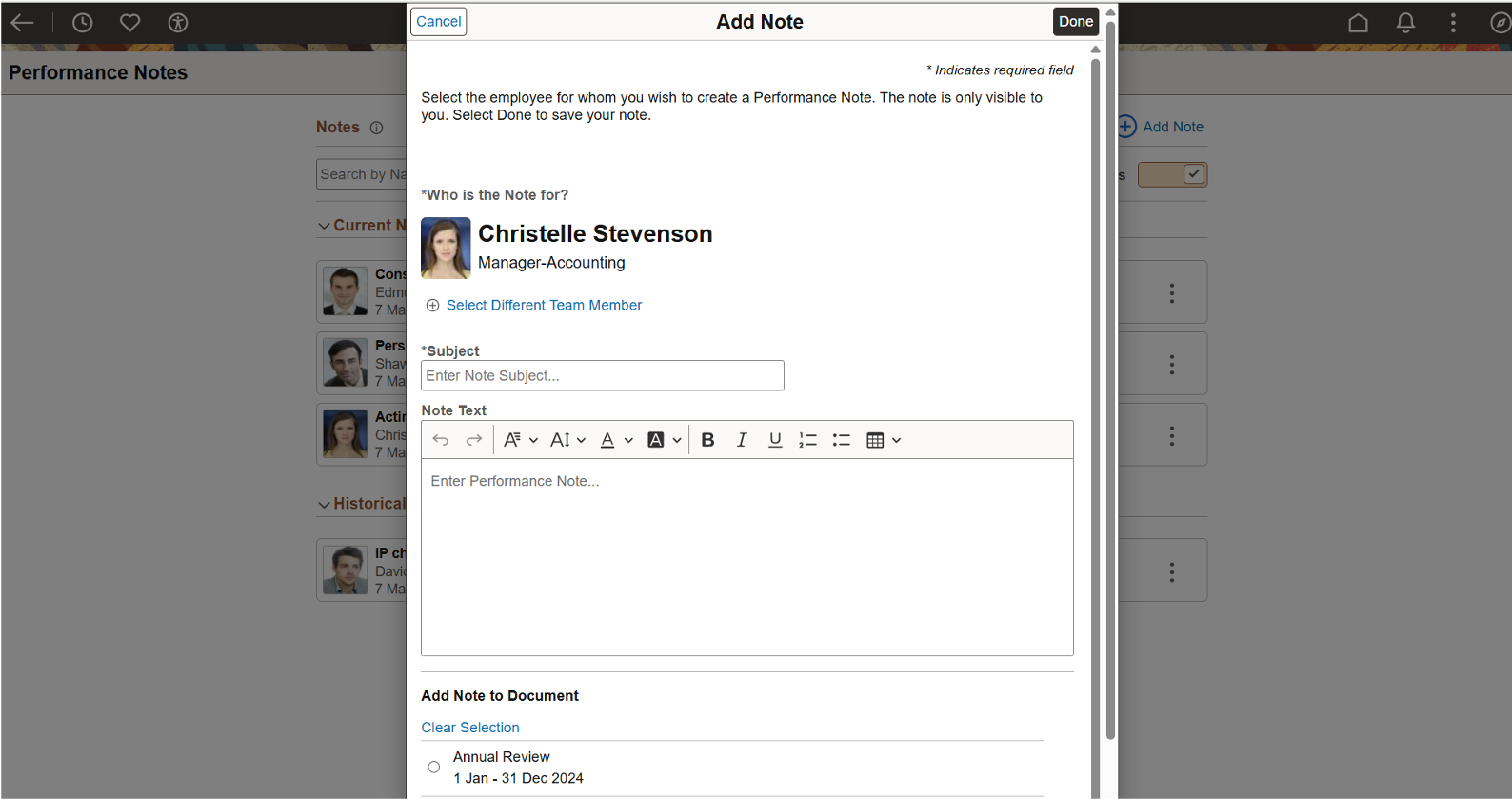Click the 'Annual Review' document label
Image resolution: width=1512 pixels, height=800 pixels.
click(x=502, y=757)
